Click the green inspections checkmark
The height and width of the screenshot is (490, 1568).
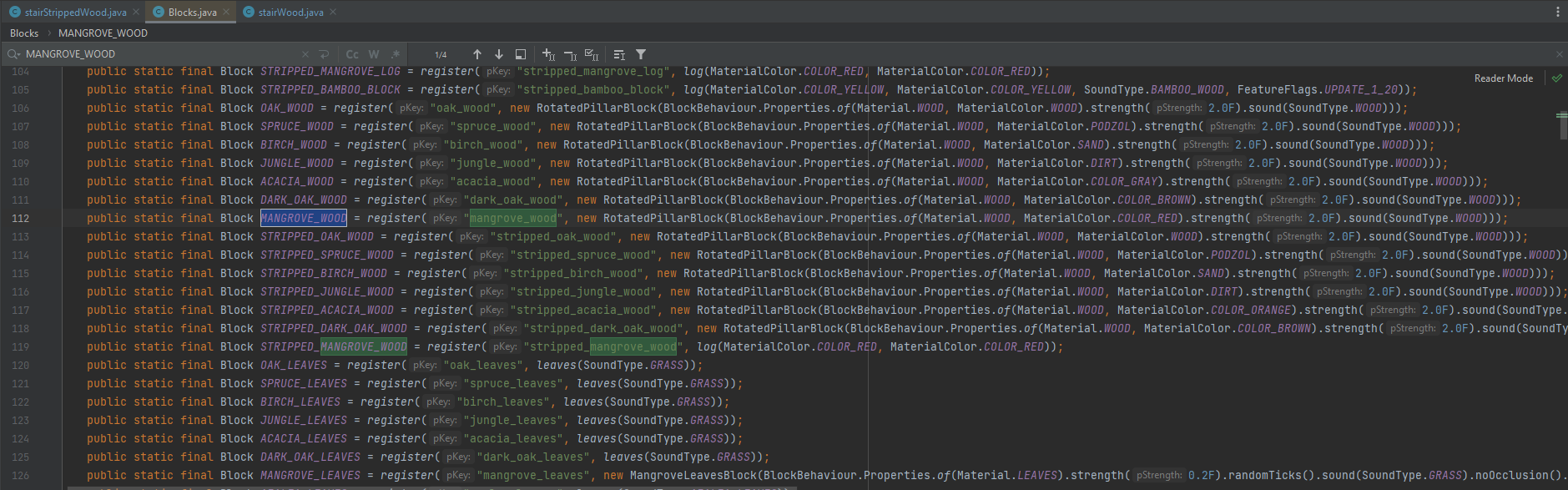pyautogui.click(x=1556, y=78)
